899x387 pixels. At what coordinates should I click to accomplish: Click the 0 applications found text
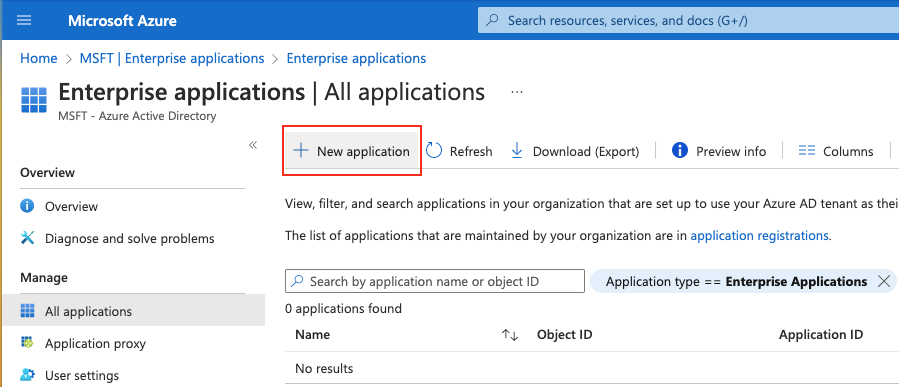click(343, 308)
